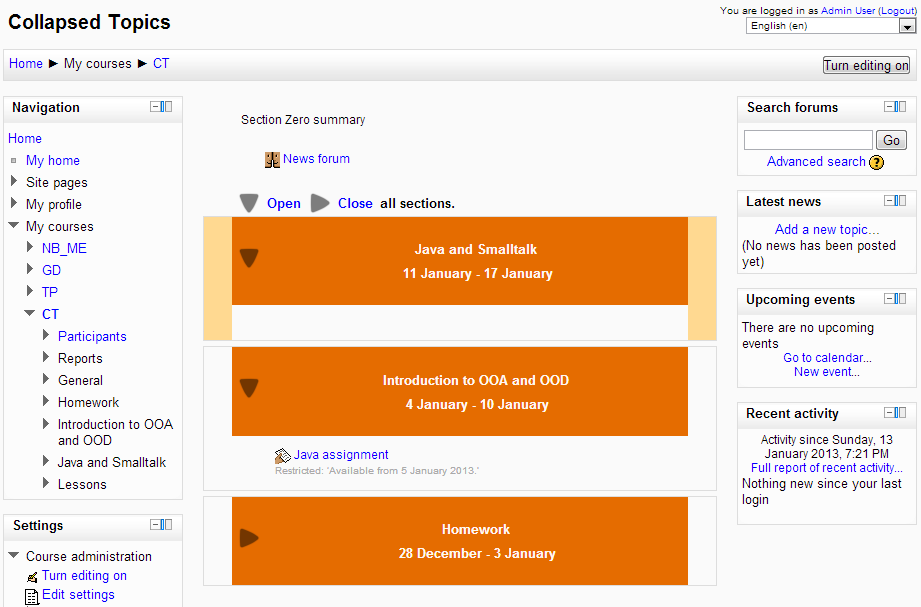The image size is (921, 607).
Task: Collapse the Introduction to OOA and OOD section toggle
Action: point(249,388)
